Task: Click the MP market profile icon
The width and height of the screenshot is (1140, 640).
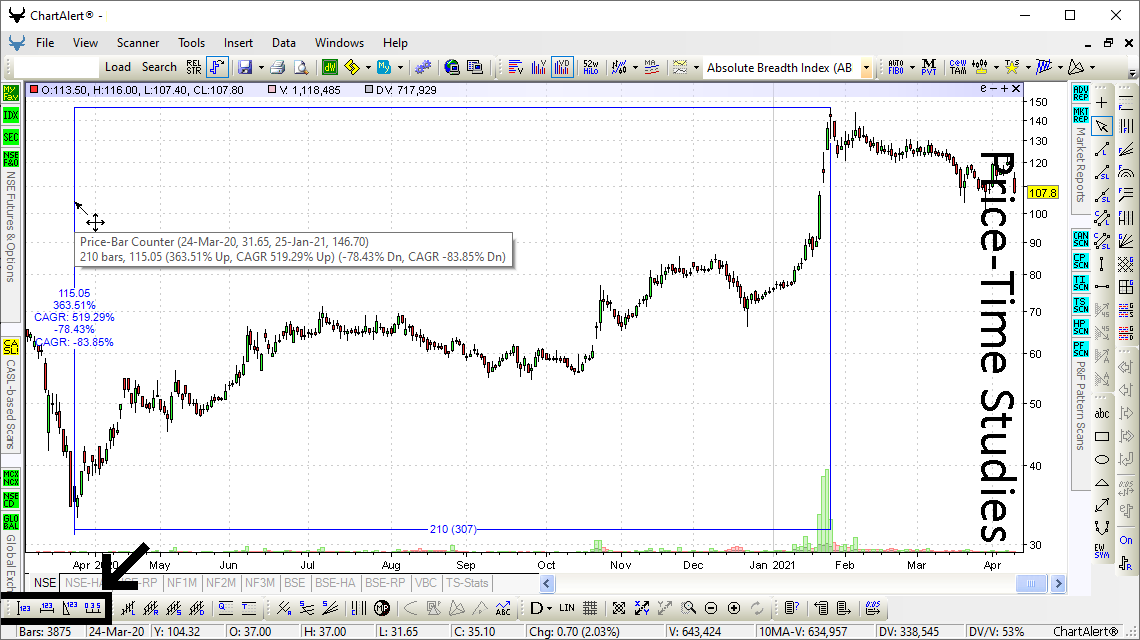Action: (x=382, y=608)
